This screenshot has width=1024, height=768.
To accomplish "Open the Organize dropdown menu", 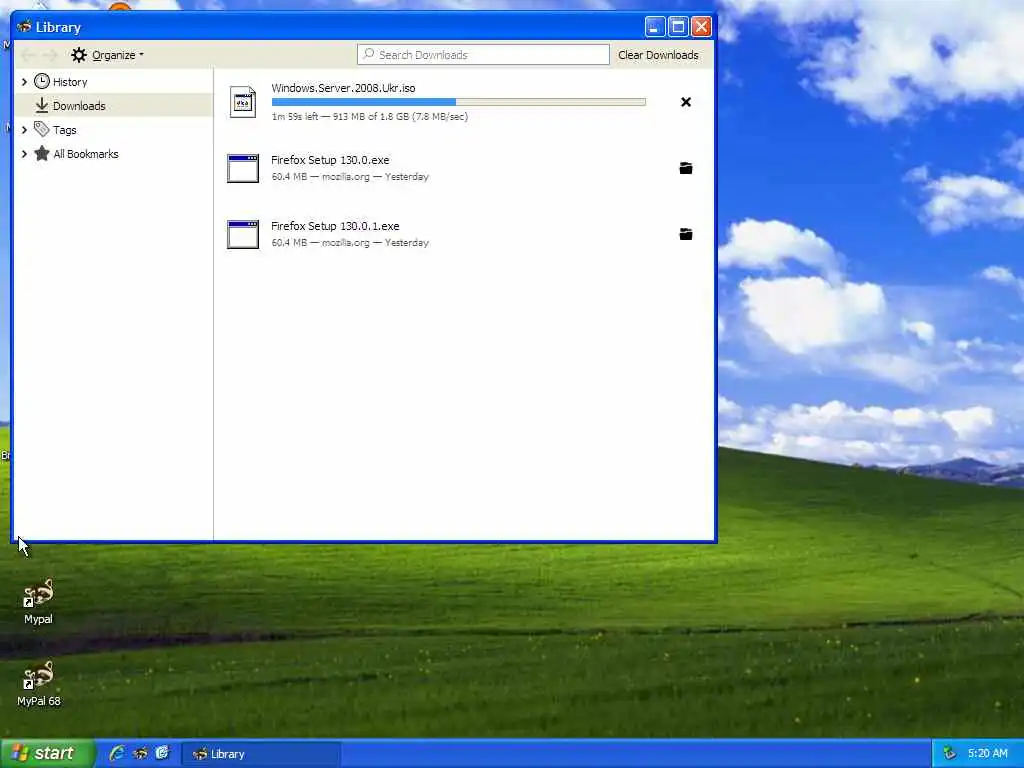I will [108, 55].
